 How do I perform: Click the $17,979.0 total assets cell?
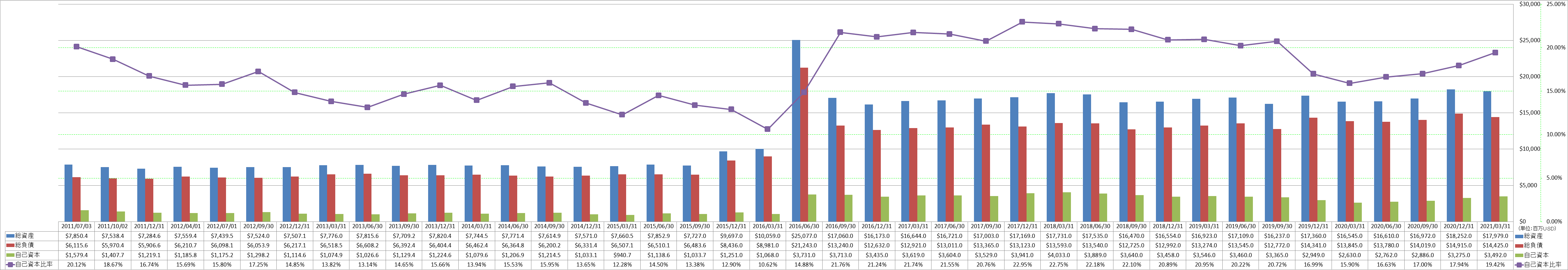point(1495,235)
